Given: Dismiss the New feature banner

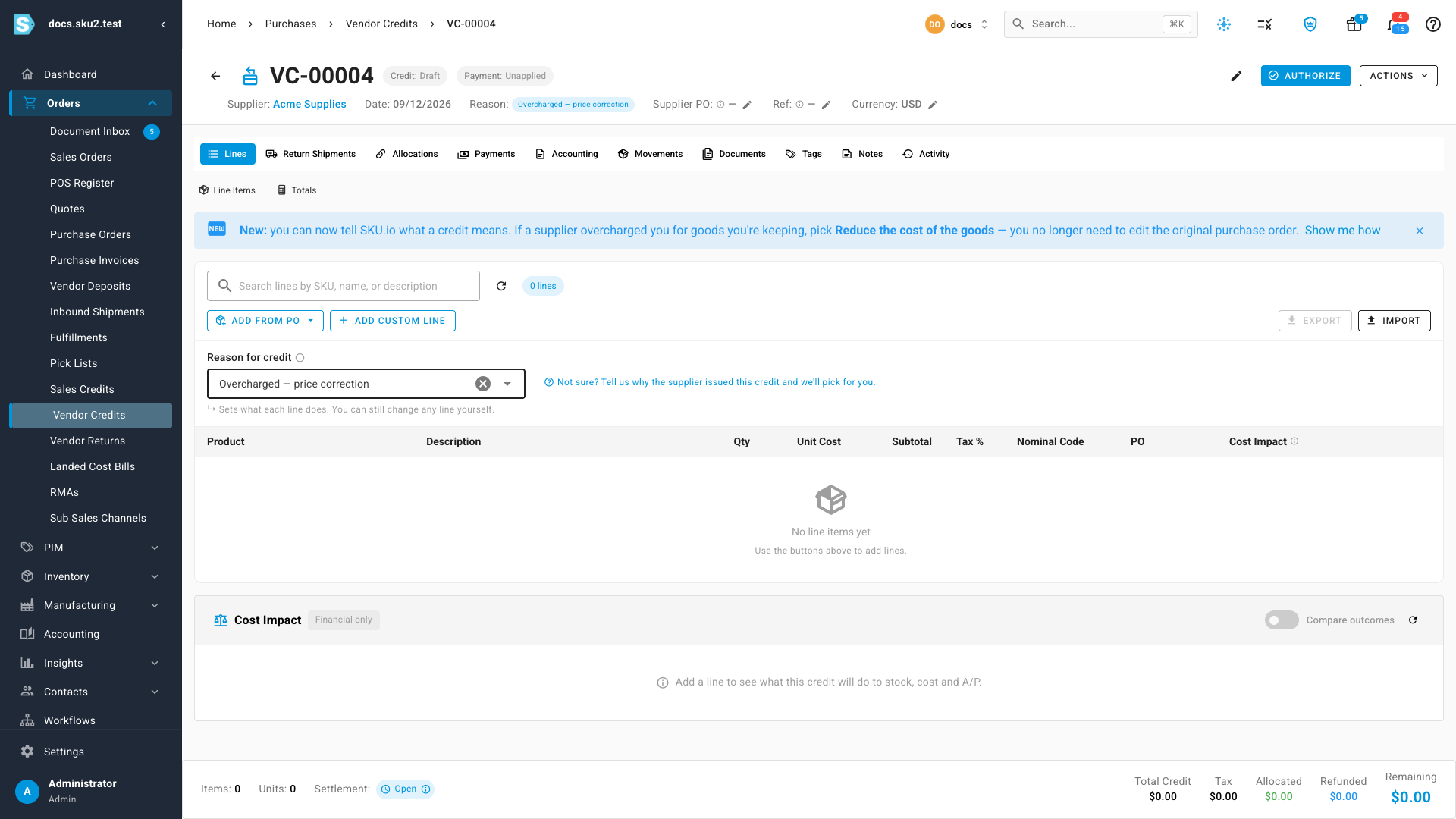Looking at the screenshot, I should (1420, 231).
